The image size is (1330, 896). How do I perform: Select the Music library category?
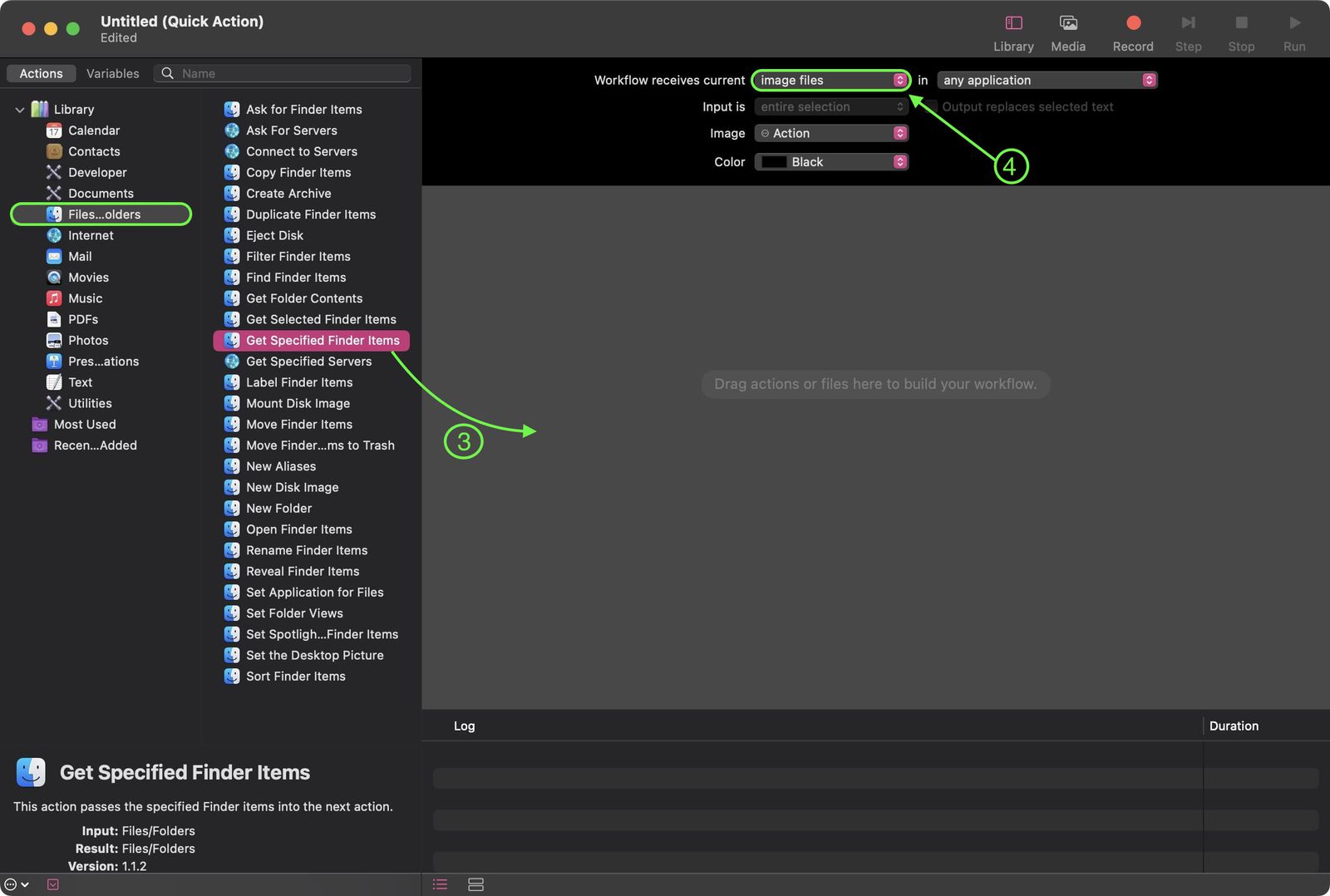(x=83, y=298)
